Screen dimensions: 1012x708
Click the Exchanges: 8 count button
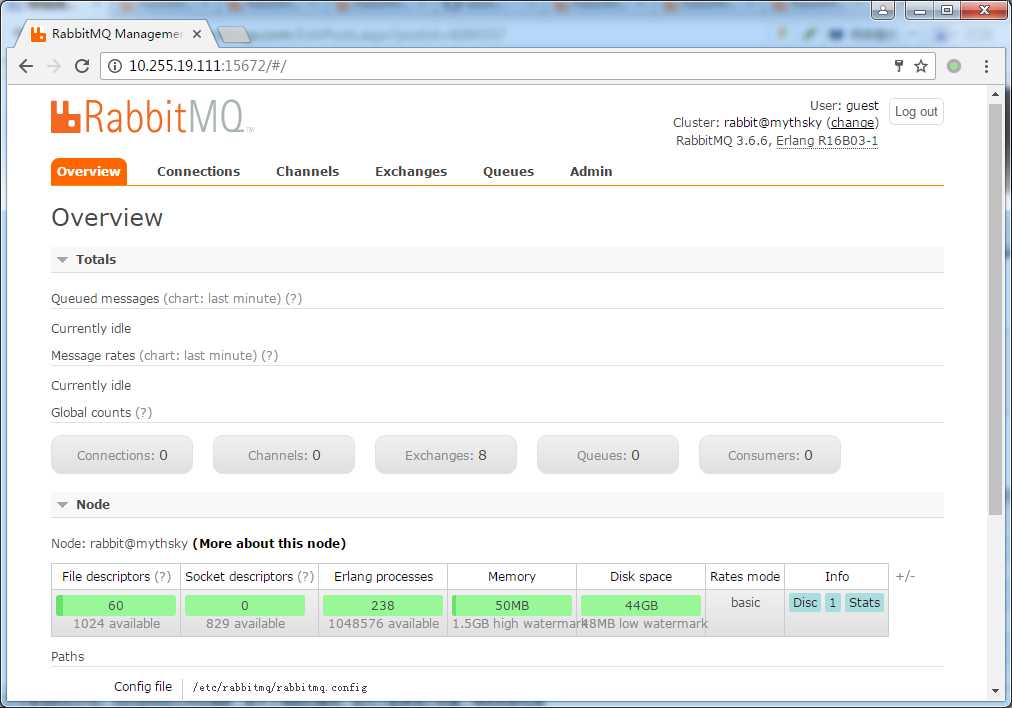coord(446,455)
